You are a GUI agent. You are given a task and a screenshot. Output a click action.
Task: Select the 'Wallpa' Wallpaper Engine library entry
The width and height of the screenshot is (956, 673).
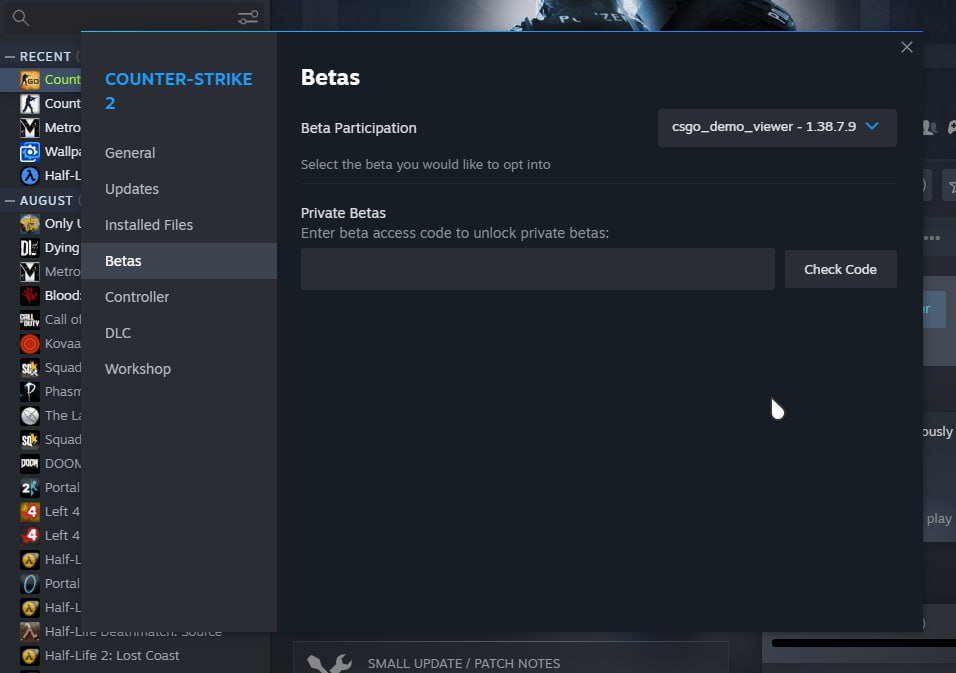[63, 152]
